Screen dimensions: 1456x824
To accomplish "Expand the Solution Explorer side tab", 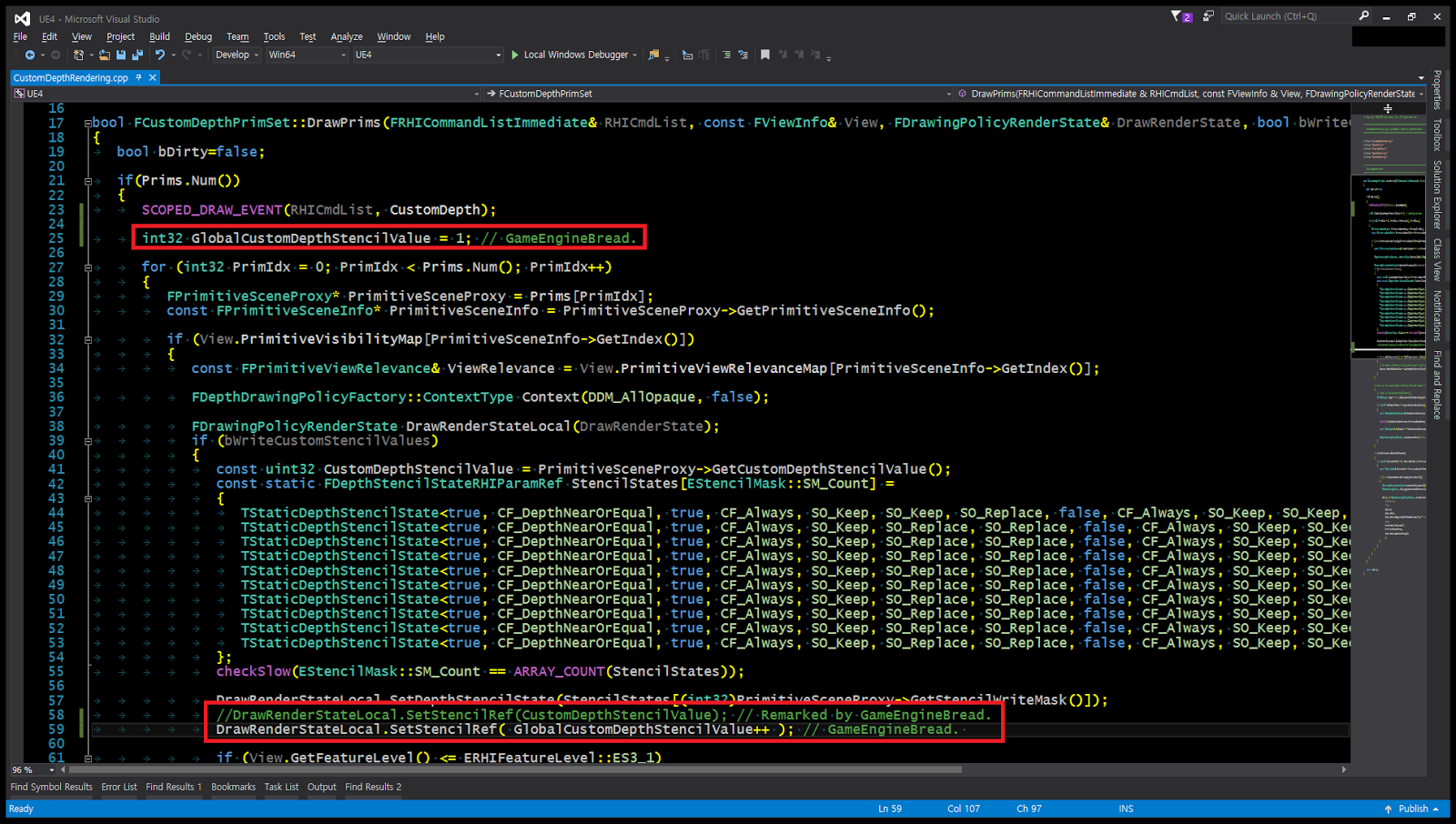I will pos(1438,194).
